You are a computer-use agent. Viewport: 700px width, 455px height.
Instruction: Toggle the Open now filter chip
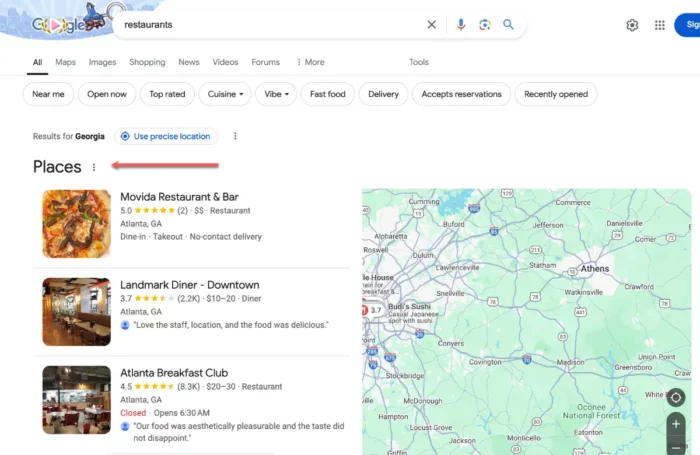[x=107, y=94]
